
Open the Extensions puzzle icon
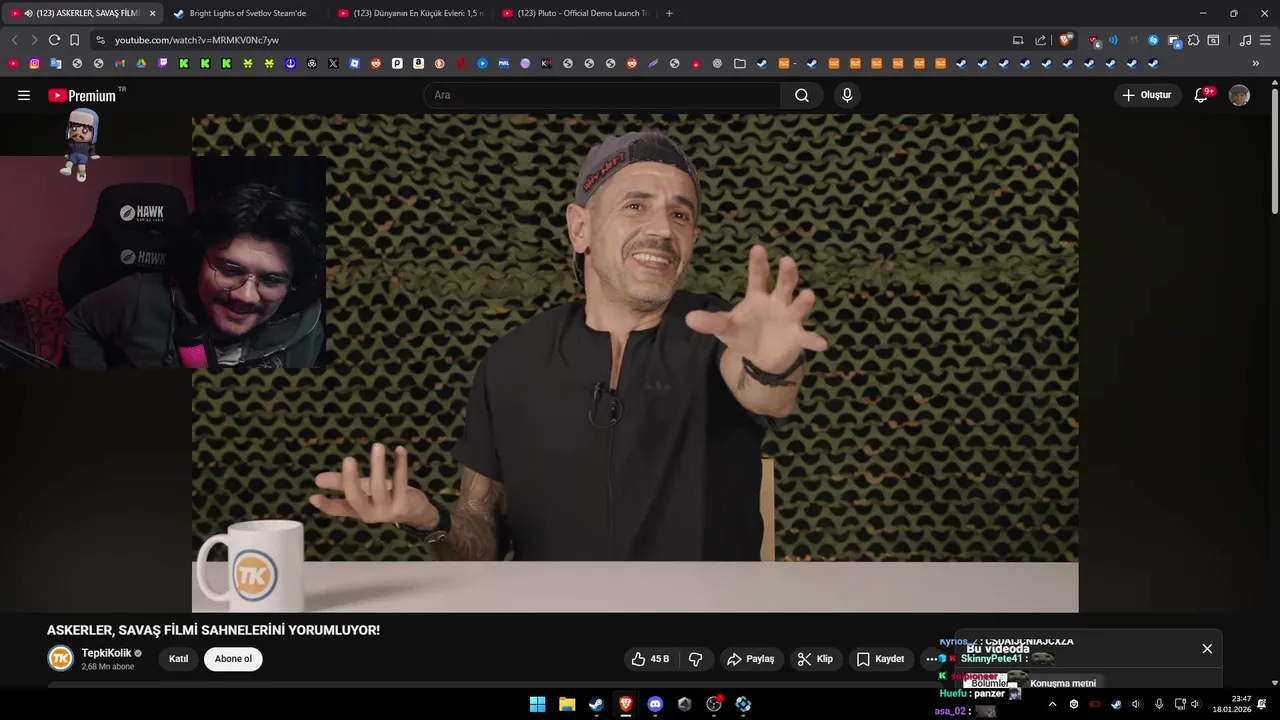[1193, 40]
